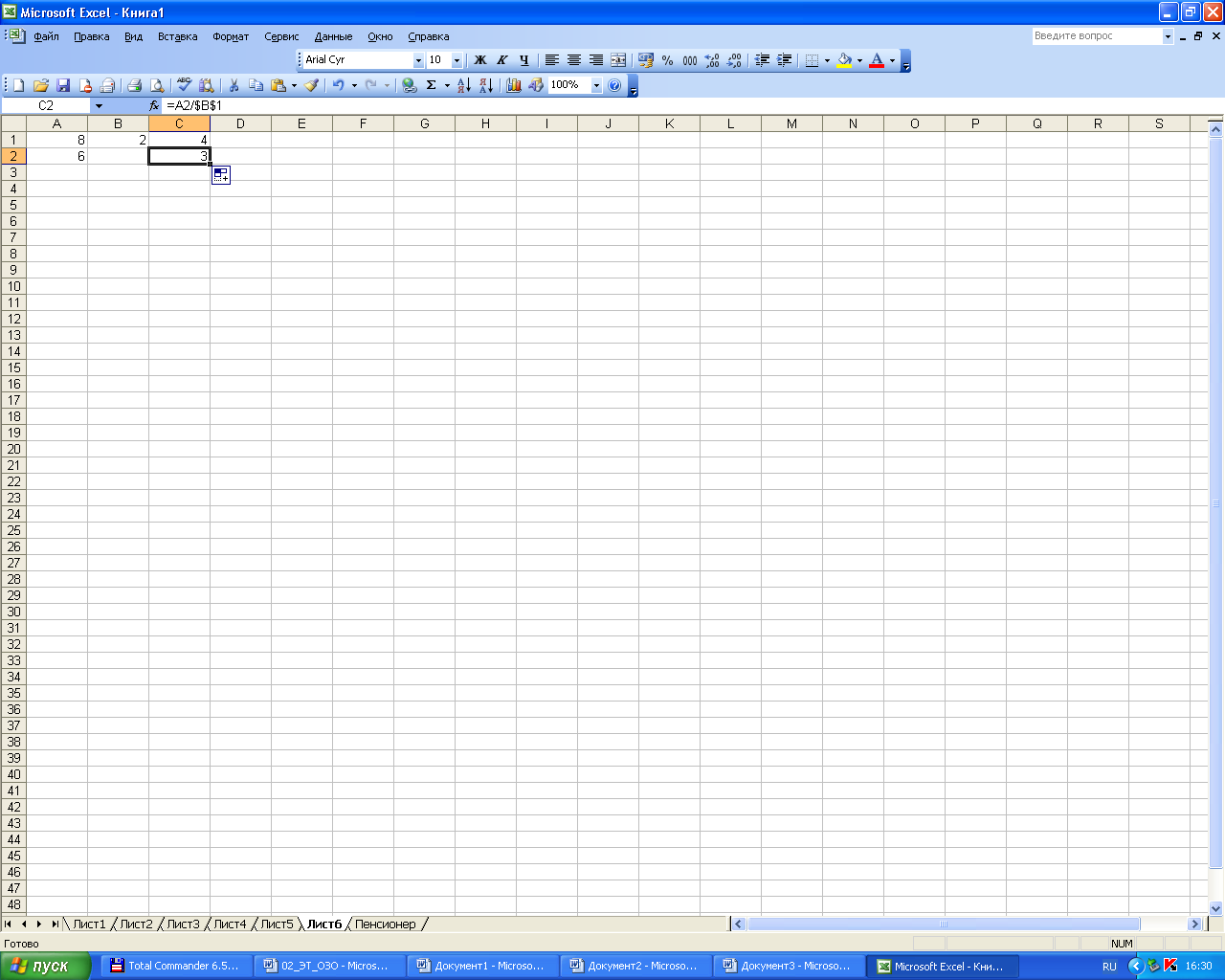Image resolution: width=1225 pixels, height=980 pixels.
Task: Open the Borders dropdown arrow
Action: pos(827,60)
